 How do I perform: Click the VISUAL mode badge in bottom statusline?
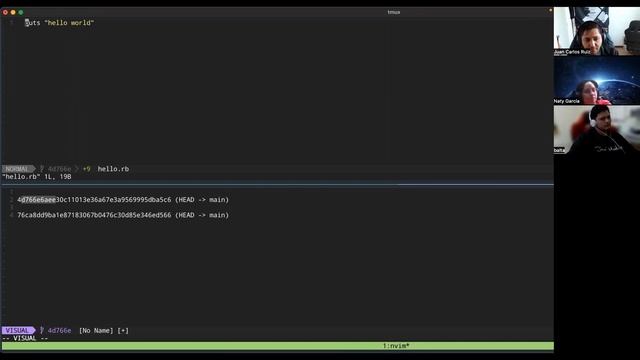[x=18, y=331]
